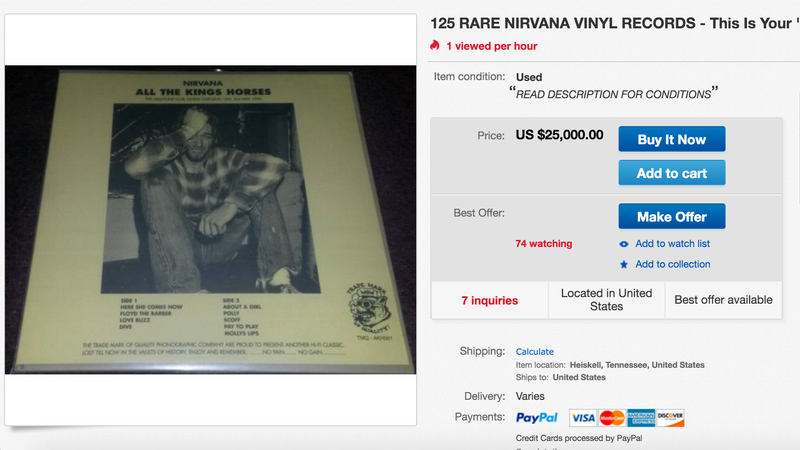
Task: Click the 7 inquiries box
Action: (490, 301)
